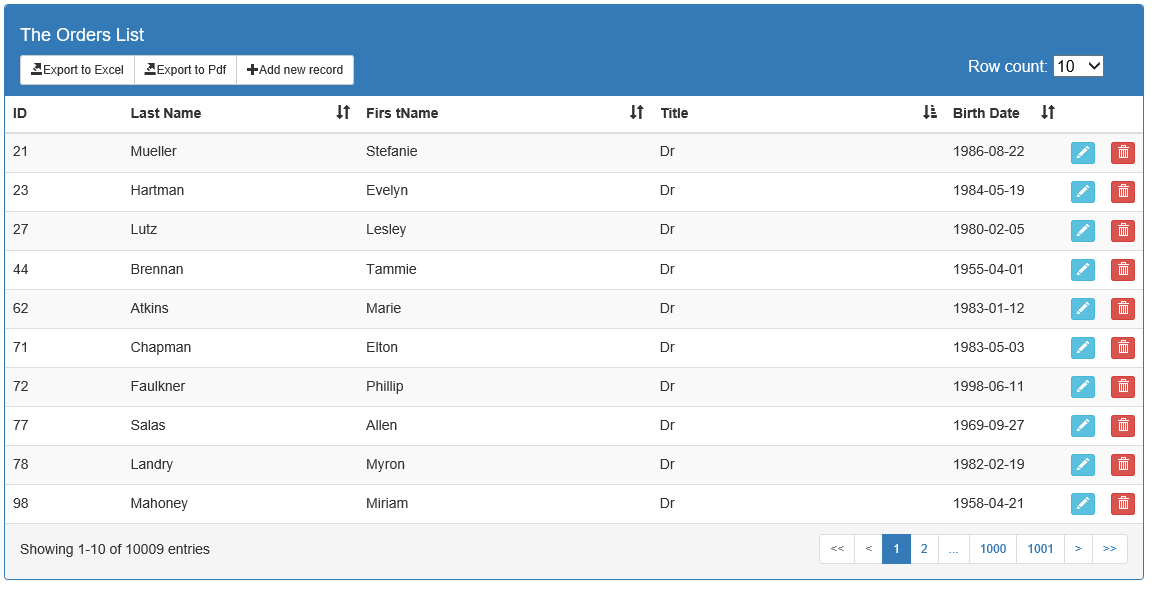The image size is (1152, 591).
Task: Edit Faulkner's row with the pencil
Action: pos(1082,387)
